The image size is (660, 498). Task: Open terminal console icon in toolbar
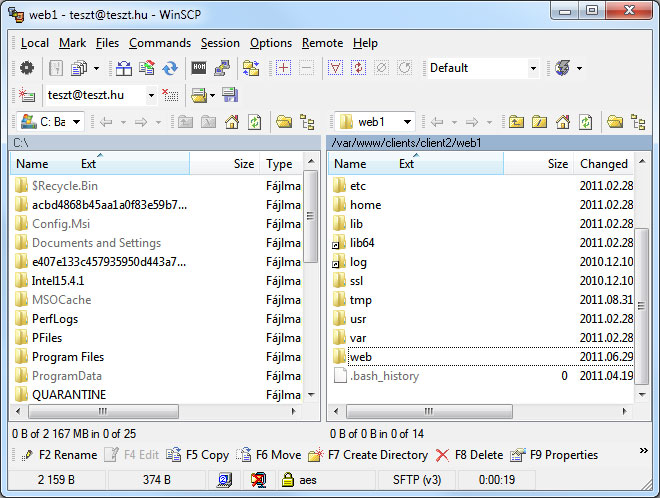click(x=199, y=68)
